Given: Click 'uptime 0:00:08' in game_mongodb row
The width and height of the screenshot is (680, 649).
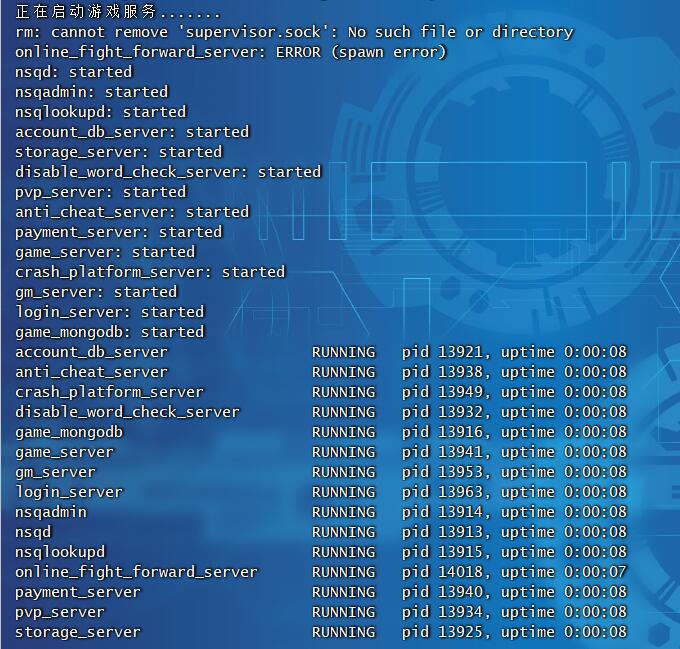Looking at the screenshot, I should [x=564, y=432].
